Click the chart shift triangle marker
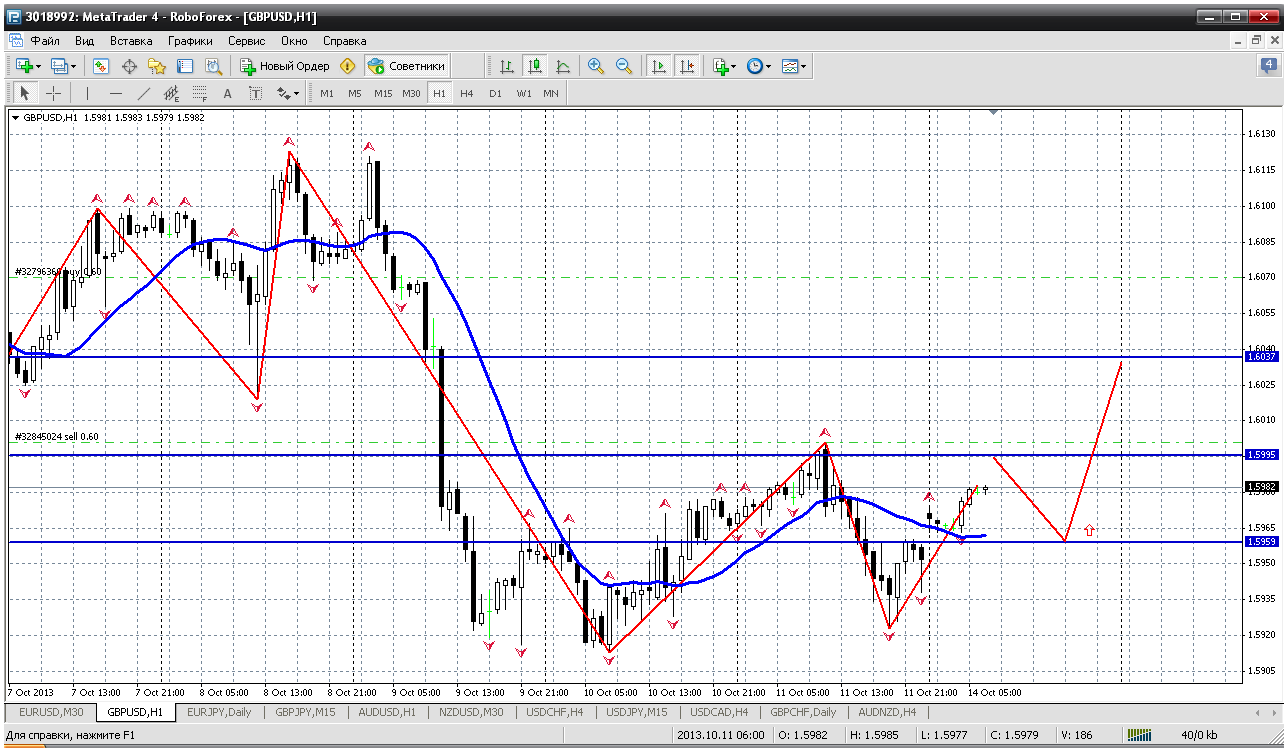The width and height of the screenshot is (1288, 748). click(x=993, y=113)
